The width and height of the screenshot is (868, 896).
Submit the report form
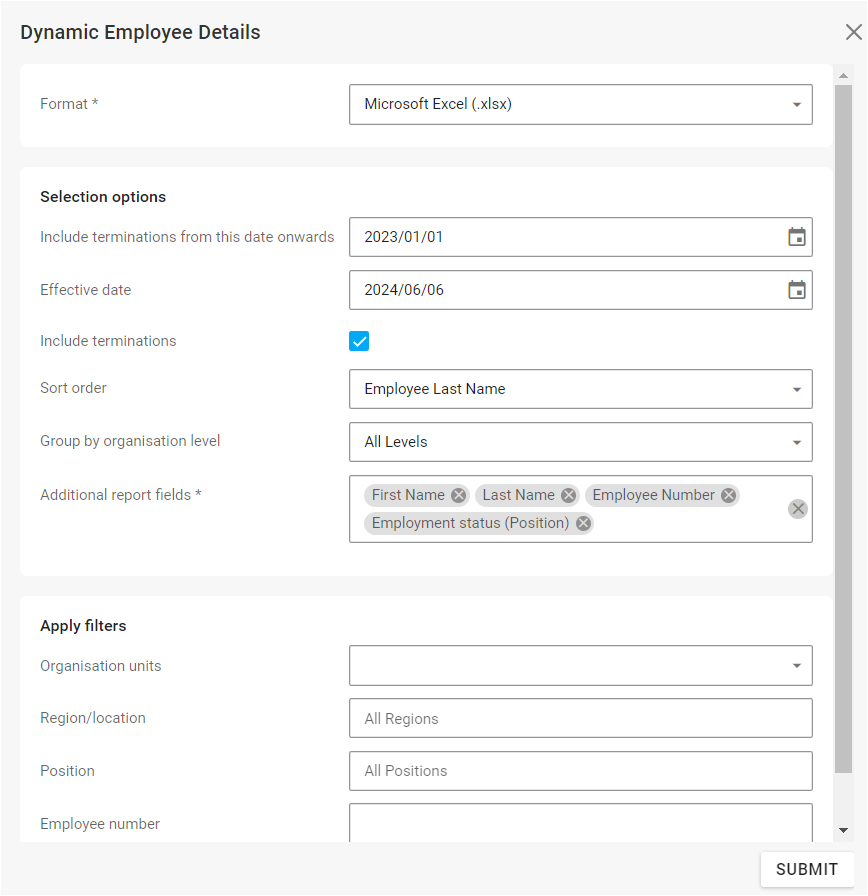pyautogui.click(x=806, y=869)
